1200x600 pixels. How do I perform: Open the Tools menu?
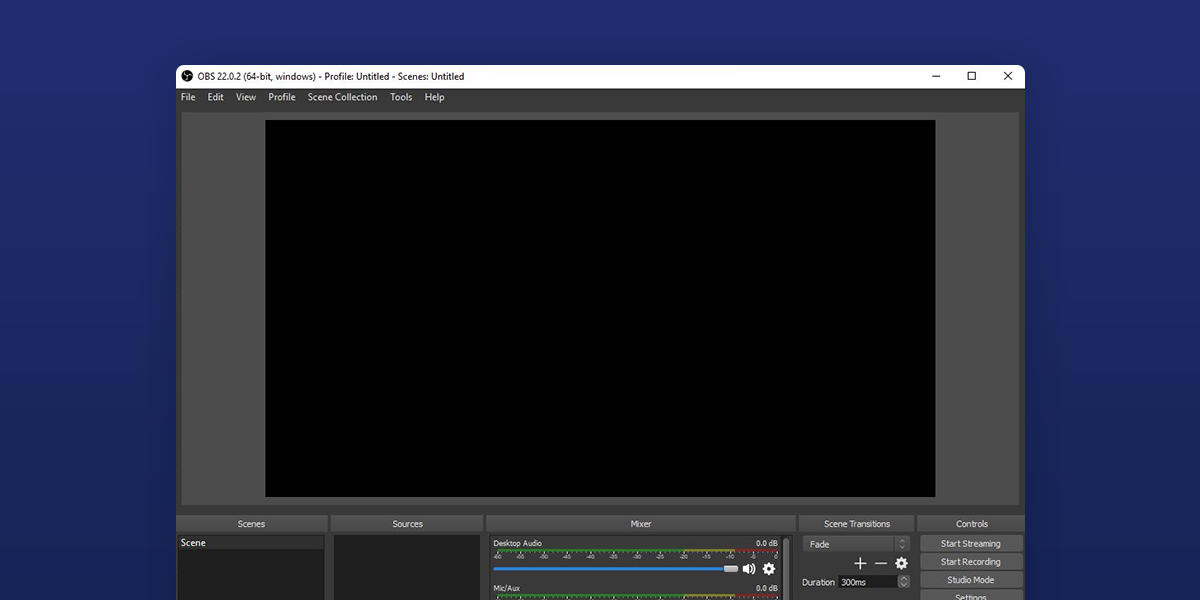[401, 97]
